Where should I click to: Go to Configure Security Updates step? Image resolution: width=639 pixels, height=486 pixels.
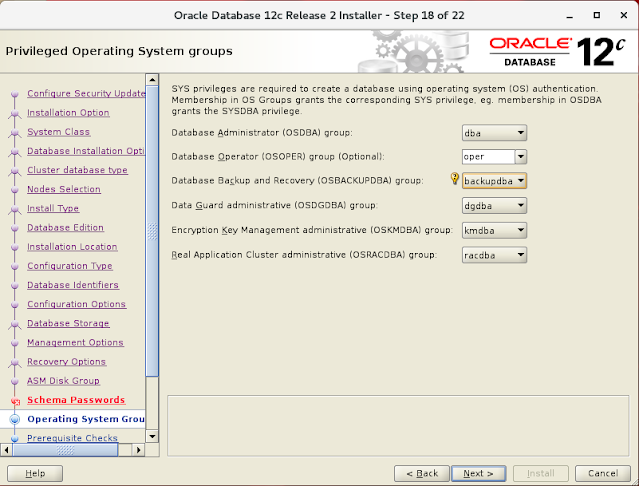click(x=86, y=93)
